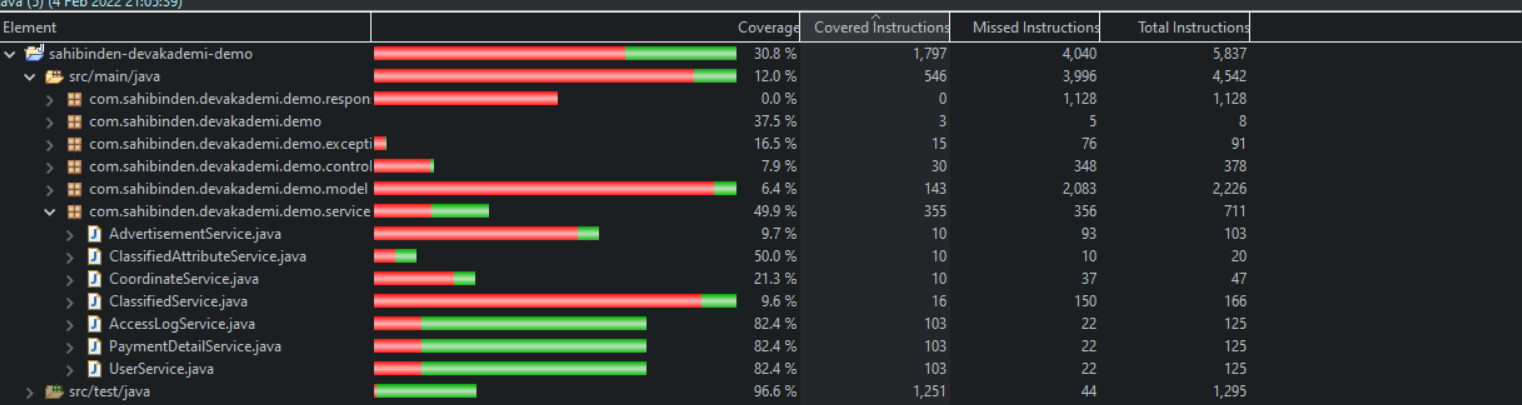Click the sahibinden-devakademi-demo project icon
Viewport: 1522px width, 405px height.
[x=34, y=53]
